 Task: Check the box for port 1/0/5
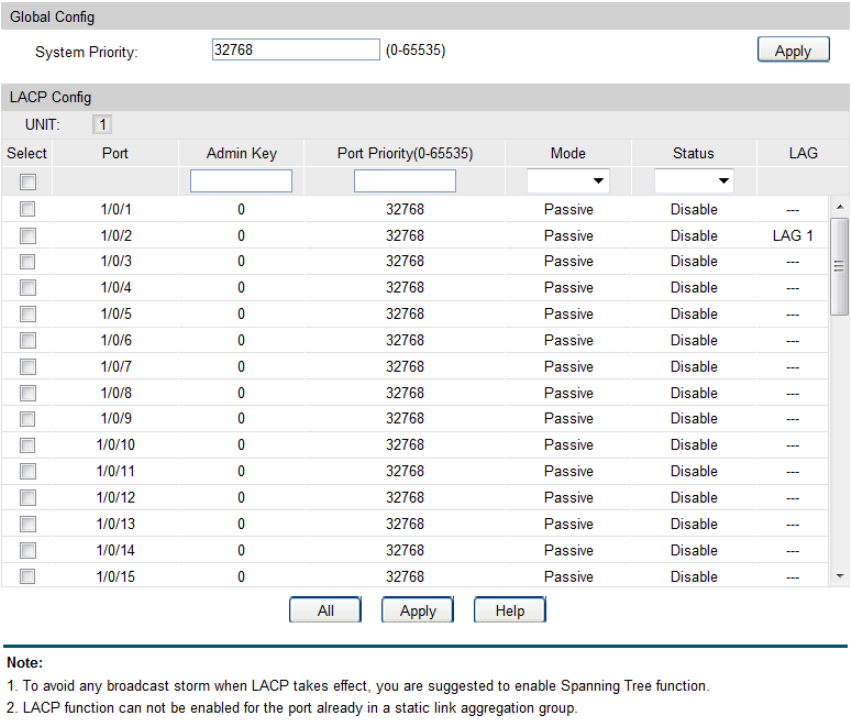point(28,314)
